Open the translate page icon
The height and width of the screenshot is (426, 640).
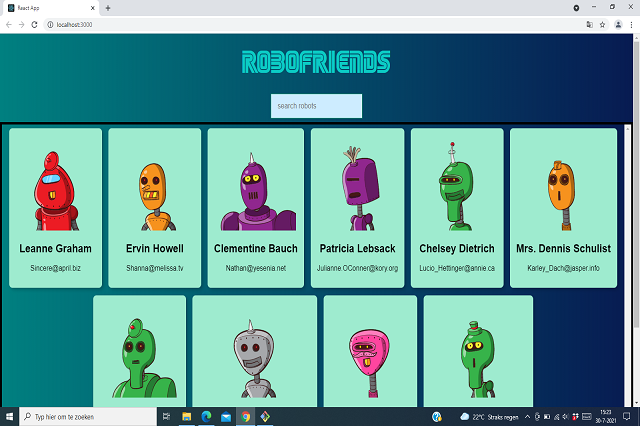click(589, 24)
